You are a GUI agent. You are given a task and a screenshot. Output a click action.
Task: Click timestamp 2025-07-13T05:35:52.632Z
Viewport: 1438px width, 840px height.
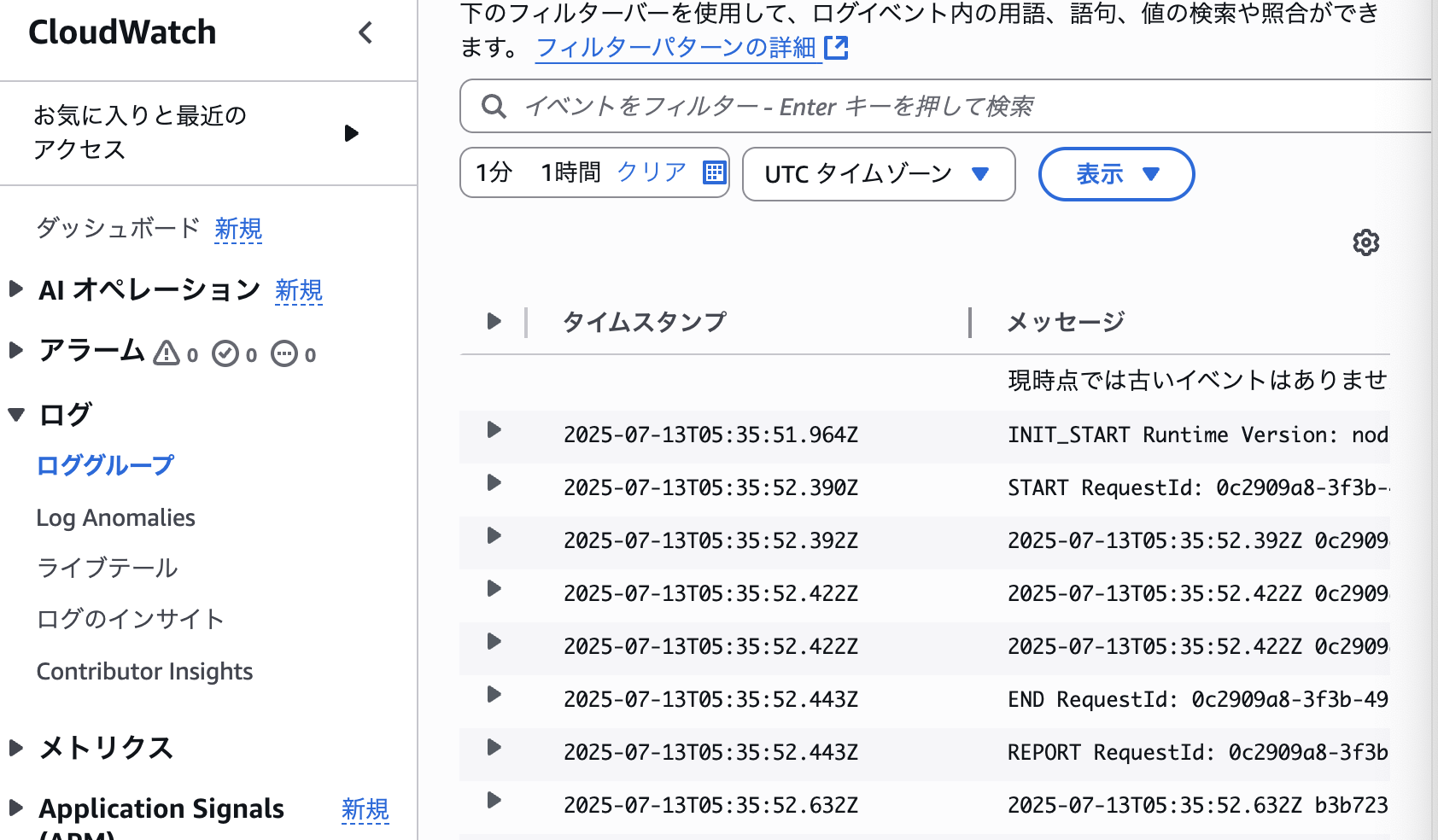pos(710,805)
